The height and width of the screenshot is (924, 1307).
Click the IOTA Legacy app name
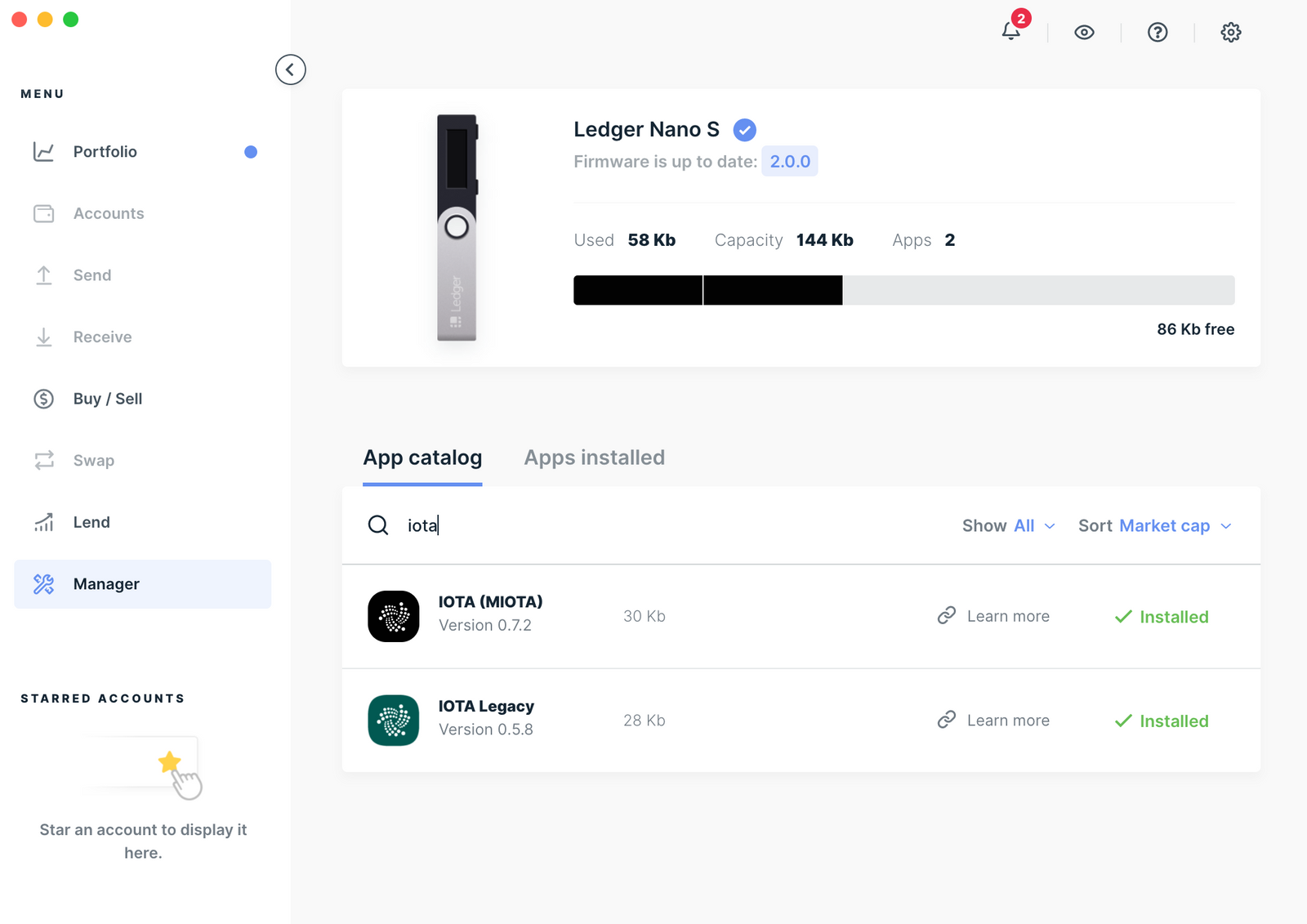click(486, 707)
